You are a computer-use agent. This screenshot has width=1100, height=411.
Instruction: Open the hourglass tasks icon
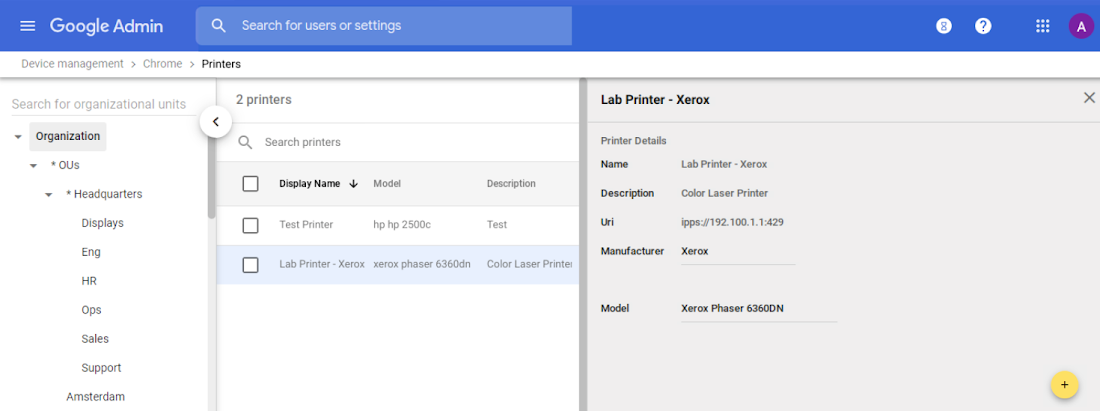(x=944, y=26)
